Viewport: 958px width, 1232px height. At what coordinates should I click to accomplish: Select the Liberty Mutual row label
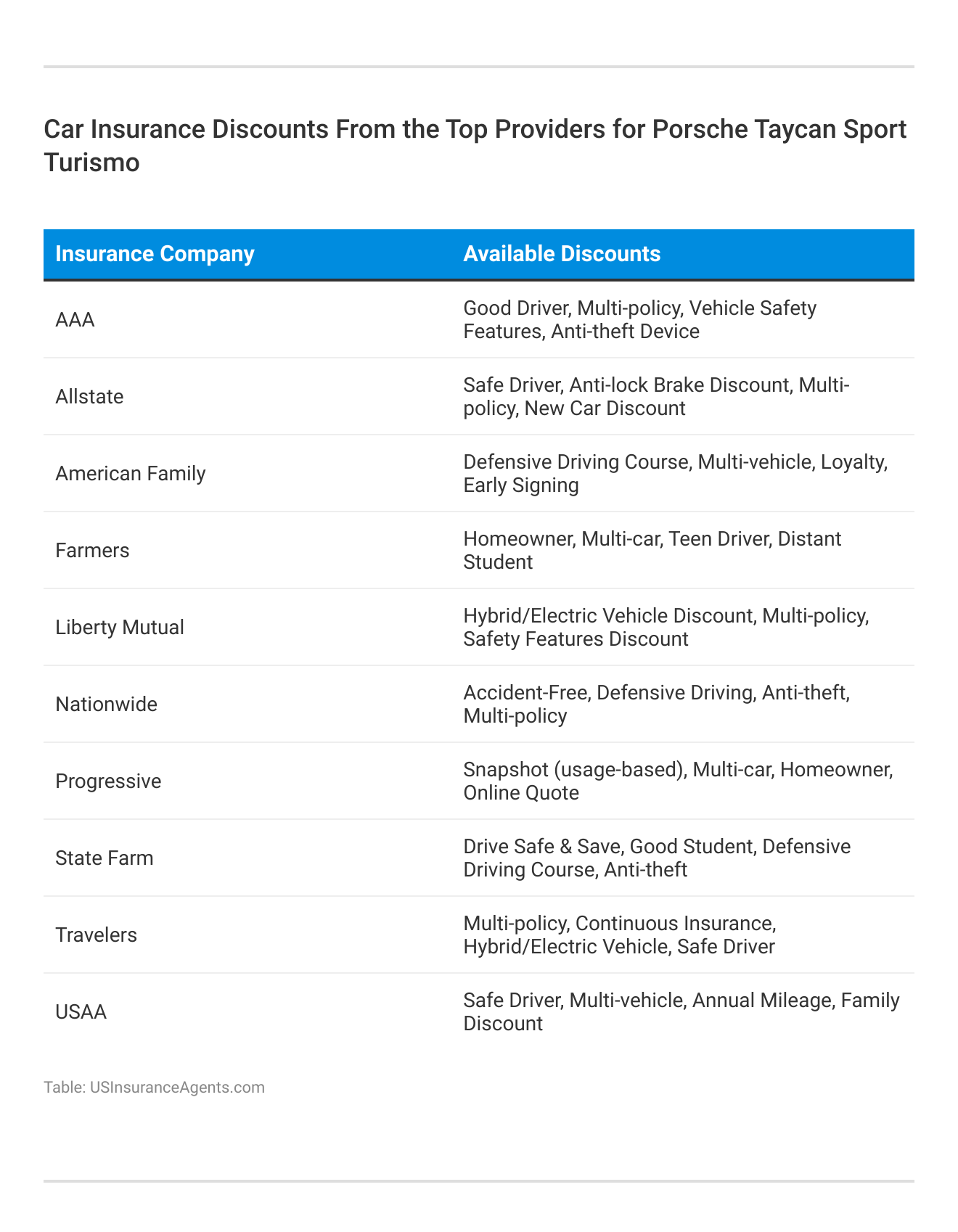(120, 628)
